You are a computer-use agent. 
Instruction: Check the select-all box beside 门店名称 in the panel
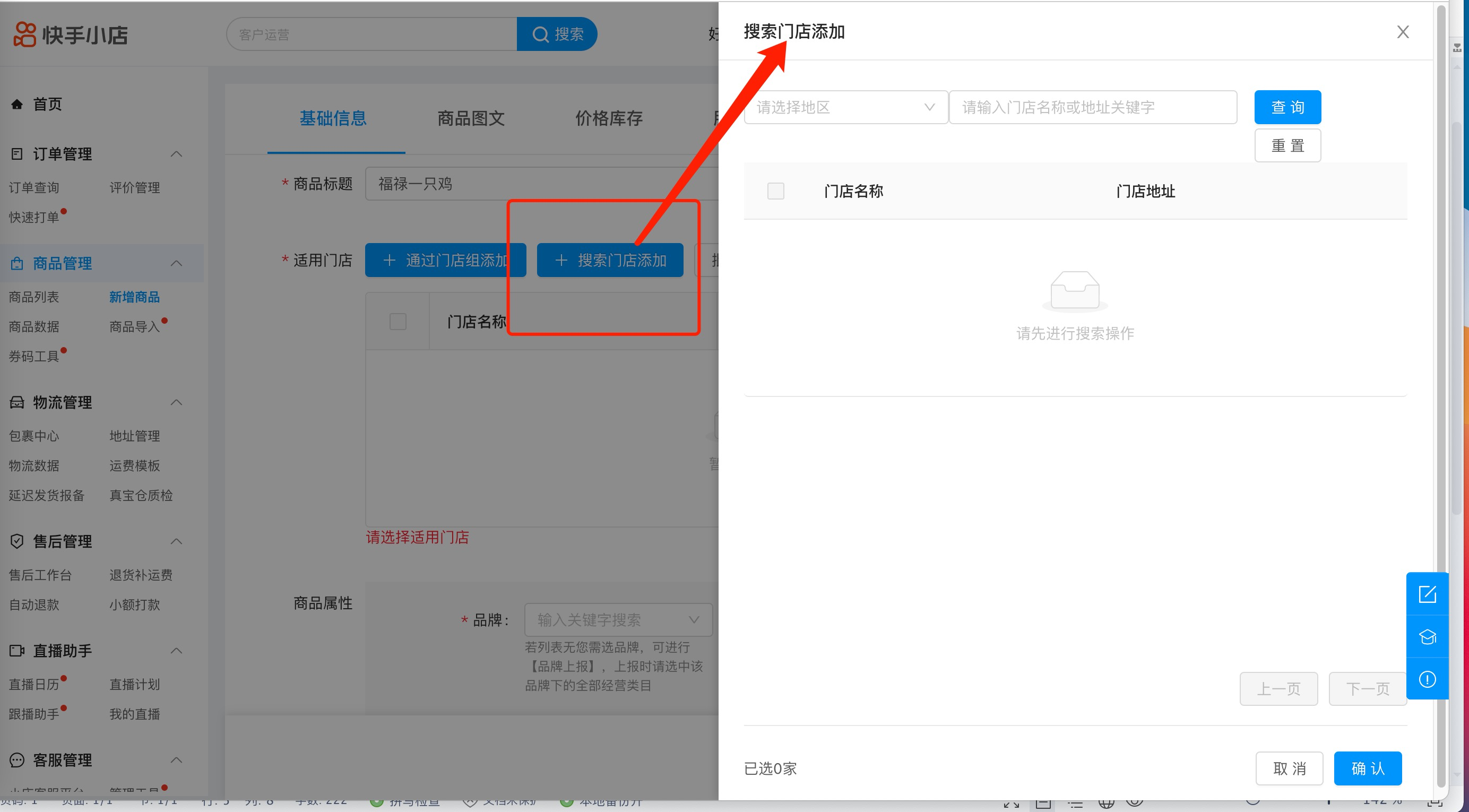775,191
